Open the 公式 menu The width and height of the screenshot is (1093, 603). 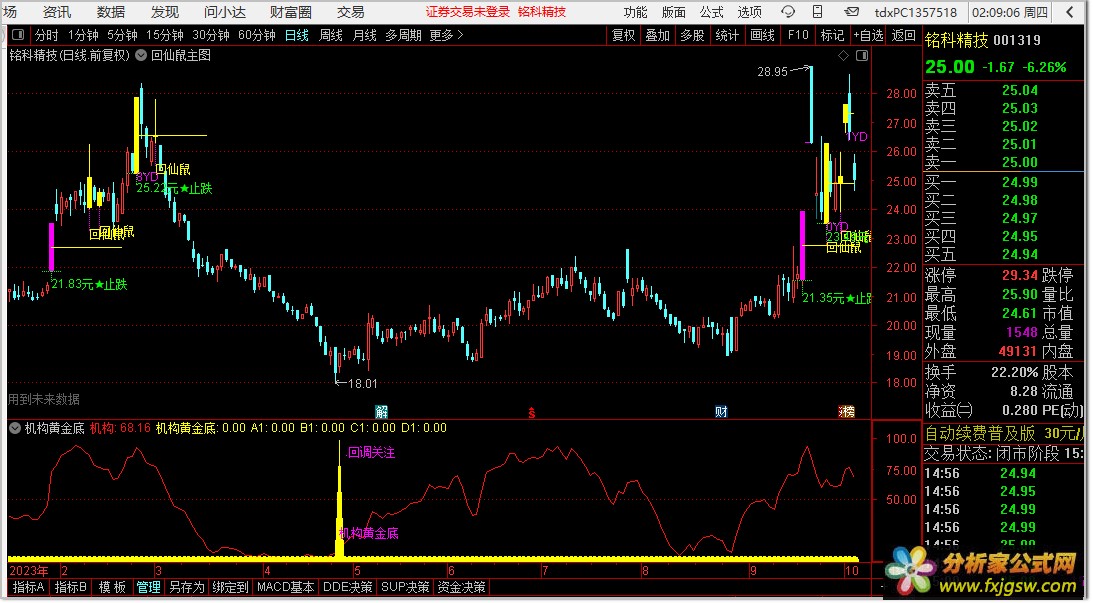coord(711,12)
